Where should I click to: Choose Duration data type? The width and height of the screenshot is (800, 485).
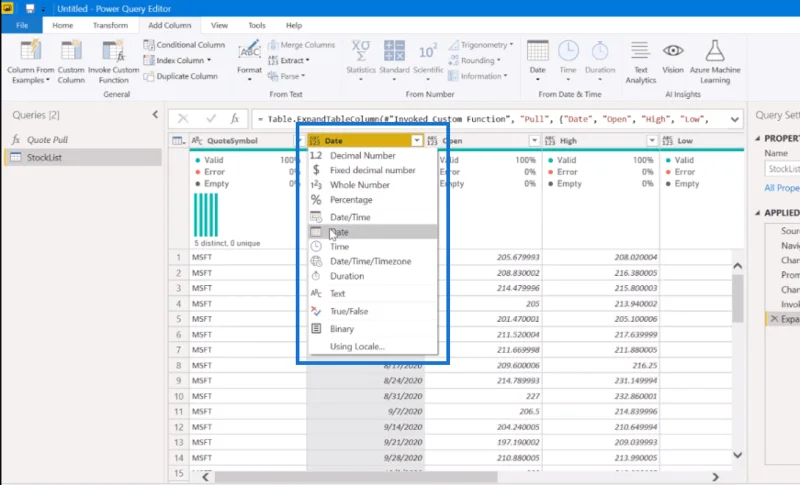point(372,276)
